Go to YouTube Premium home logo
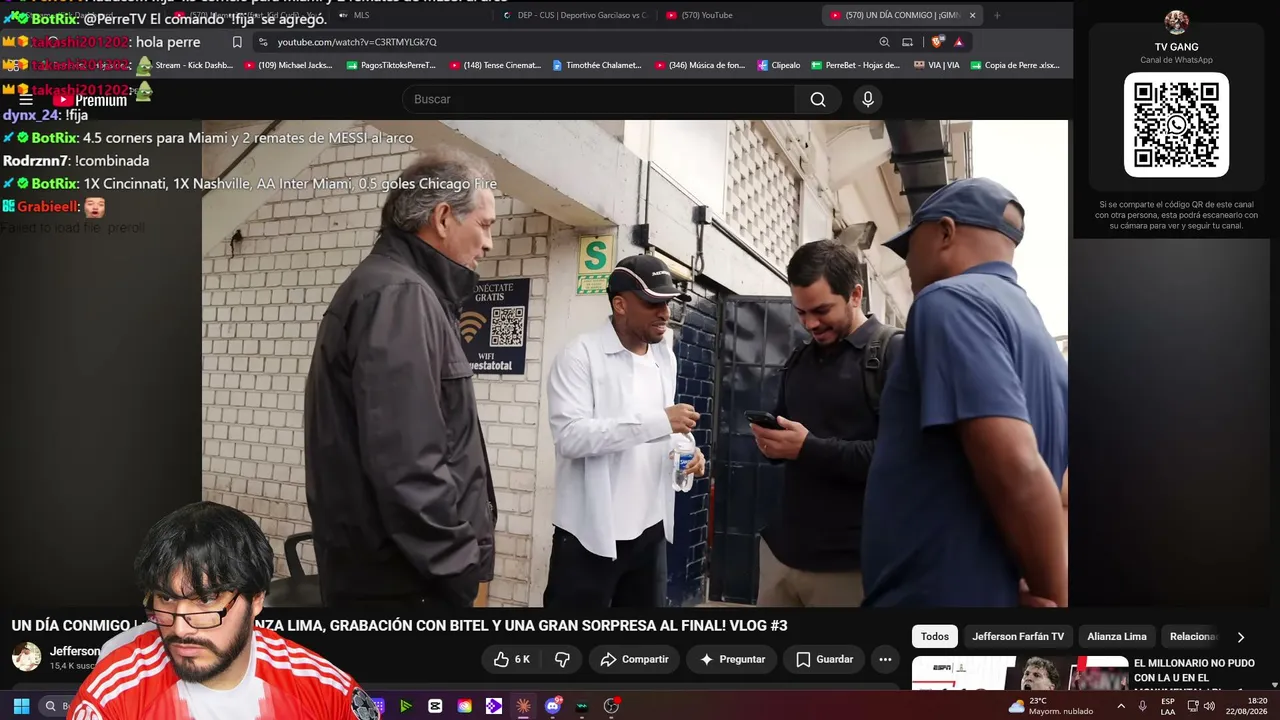The width and height of the screenshot is (1280, 720). tap(90, 100)
